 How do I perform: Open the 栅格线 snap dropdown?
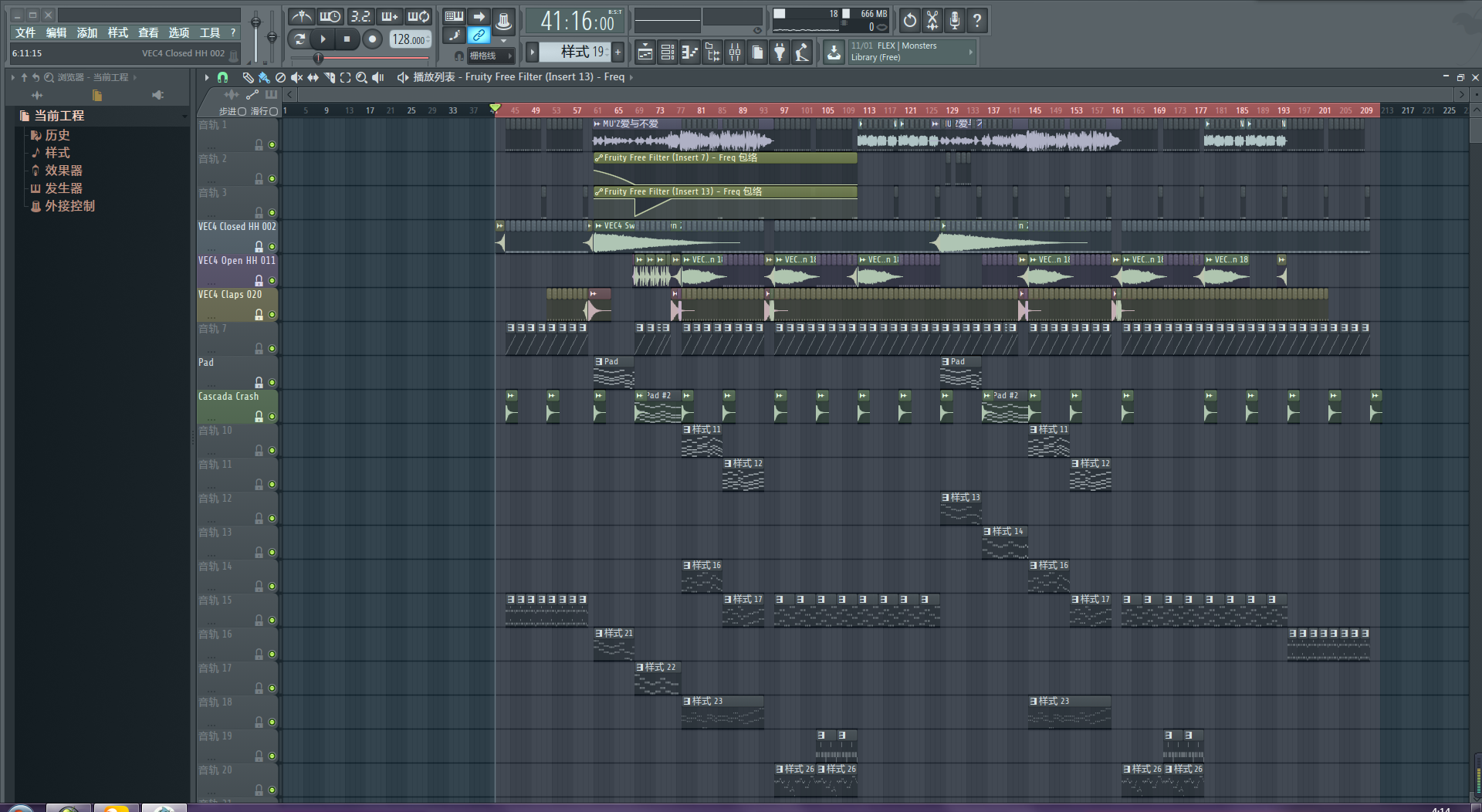[490, 56]
